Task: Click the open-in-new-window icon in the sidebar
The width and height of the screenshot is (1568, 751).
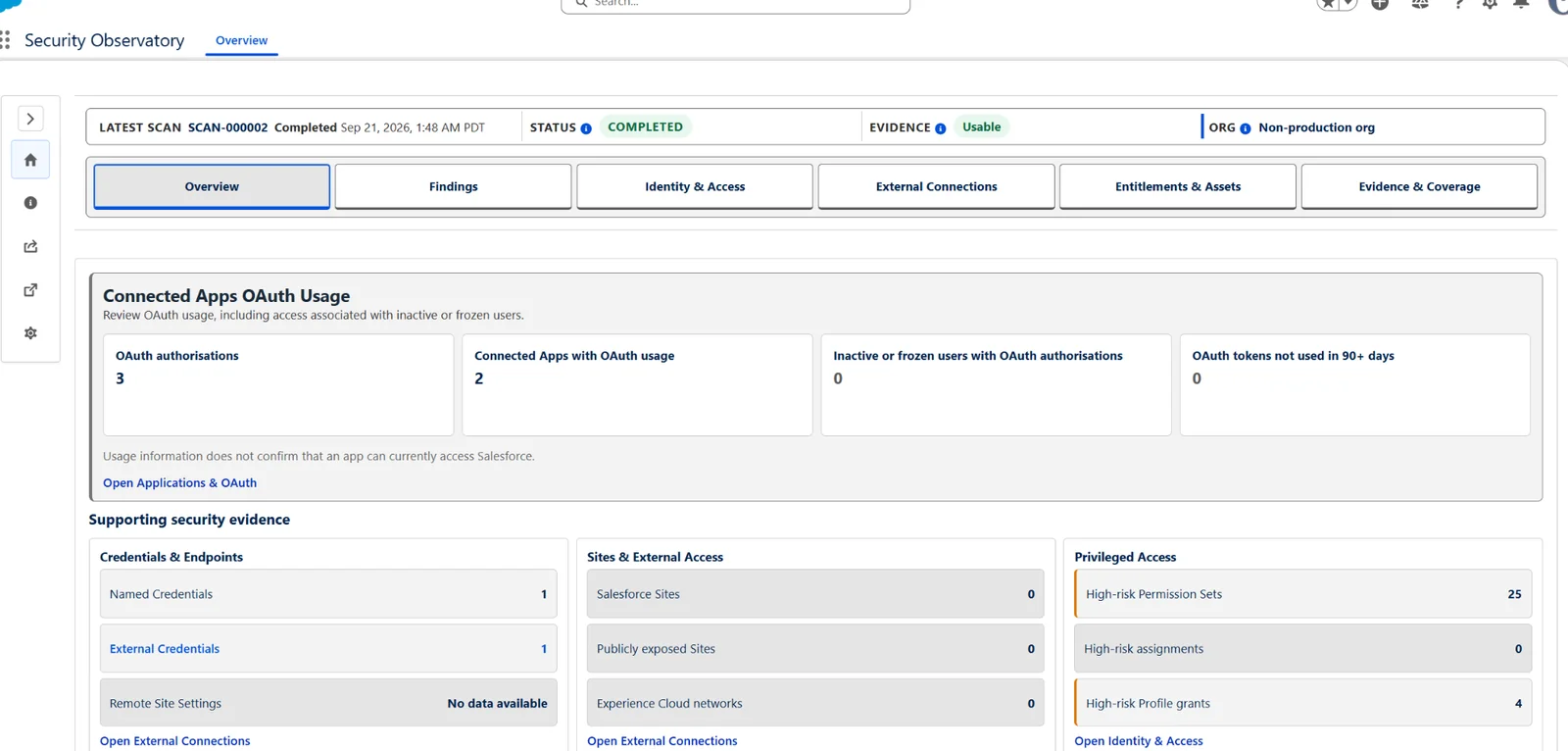Action: pyautogui.click(x=30, y=289)
